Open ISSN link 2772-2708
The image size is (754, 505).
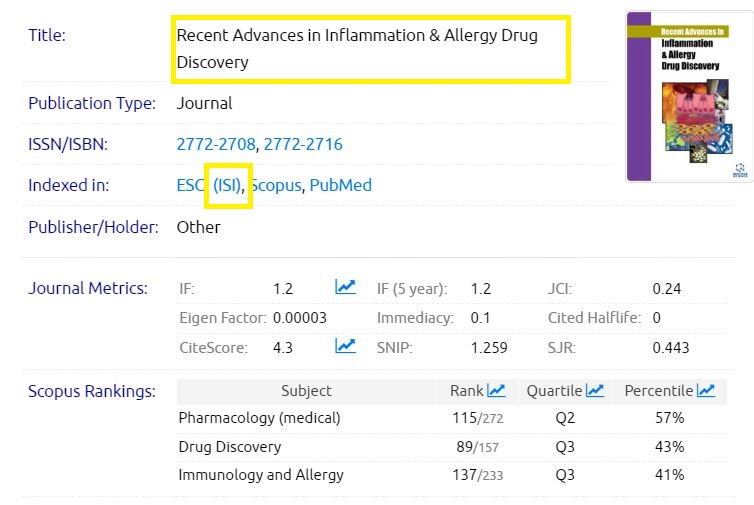(216, 144)
